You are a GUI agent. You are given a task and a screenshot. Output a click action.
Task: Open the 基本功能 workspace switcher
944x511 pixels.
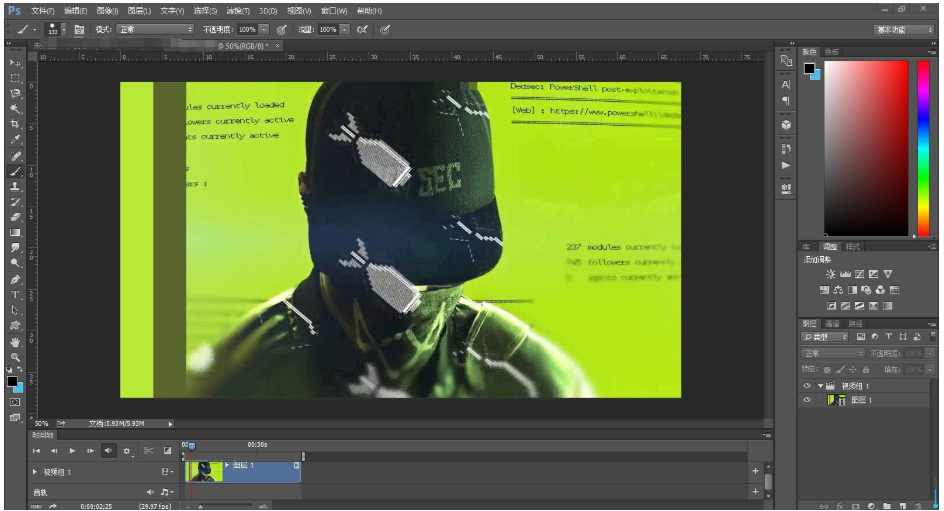904,30
